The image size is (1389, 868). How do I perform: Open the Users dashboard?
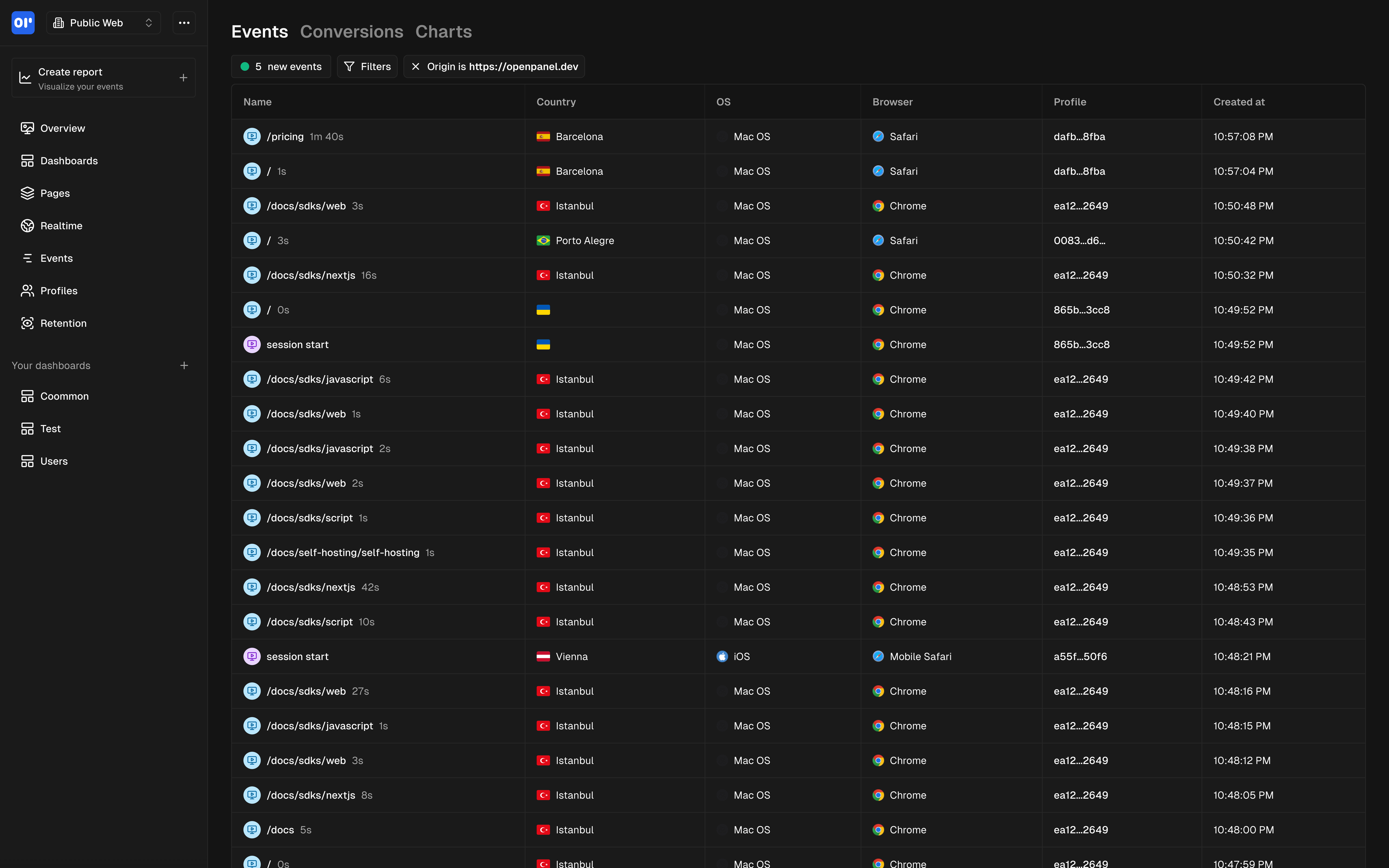53,461
